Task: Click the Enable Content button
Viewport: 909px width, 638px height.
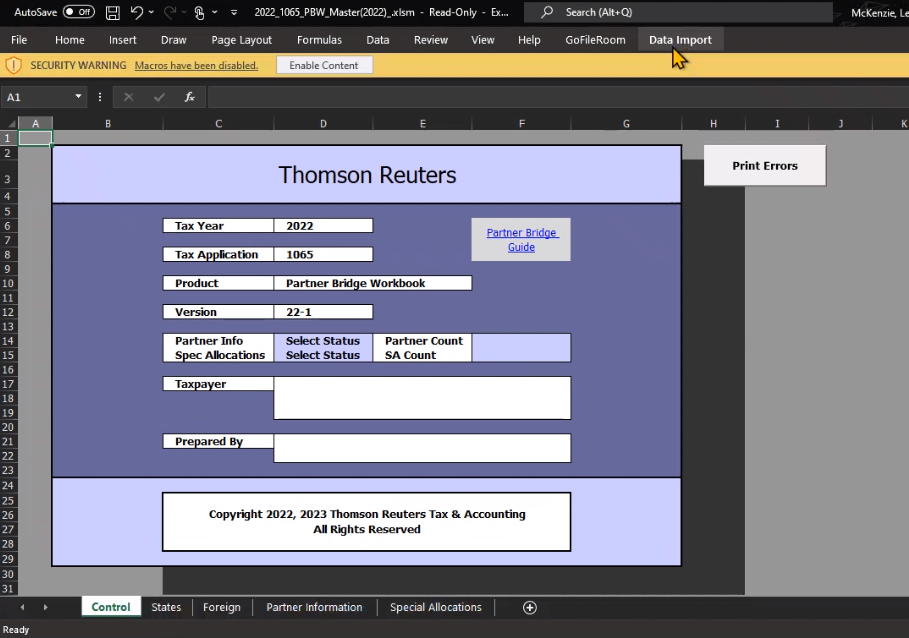Action: pos(324,65)
